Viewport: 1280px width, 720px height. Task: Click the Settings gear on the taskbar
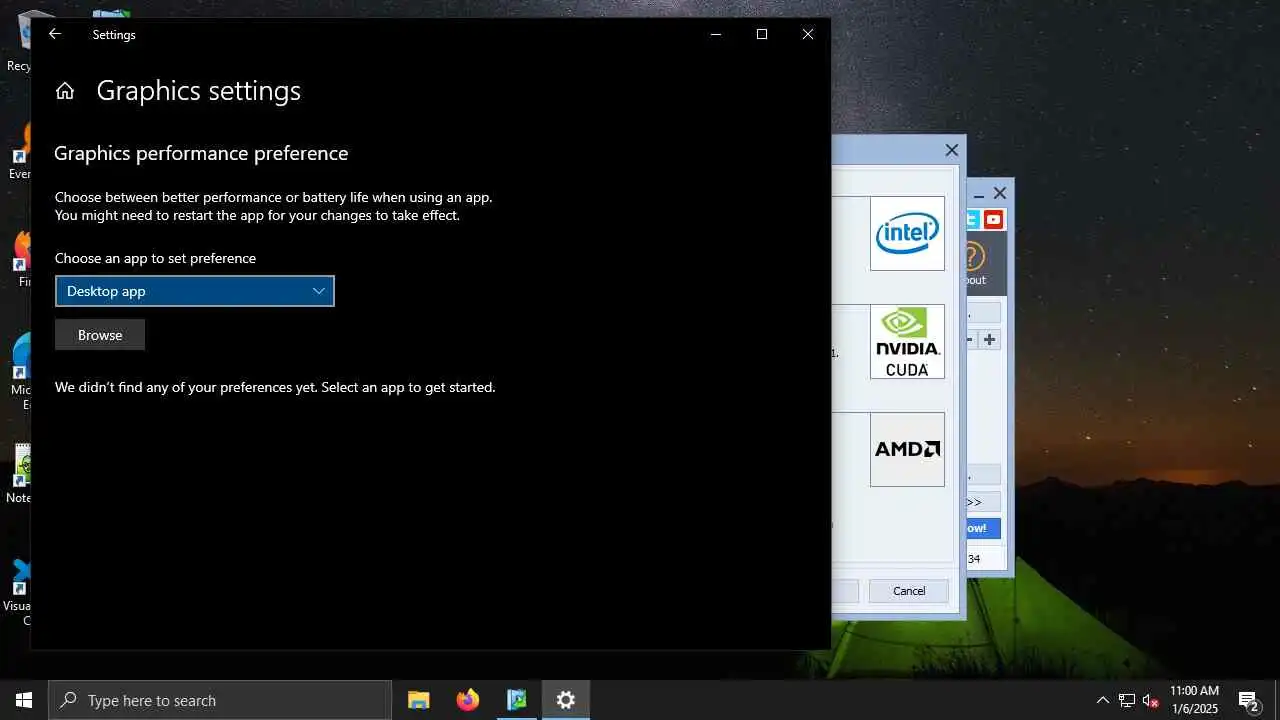[566, 700]
